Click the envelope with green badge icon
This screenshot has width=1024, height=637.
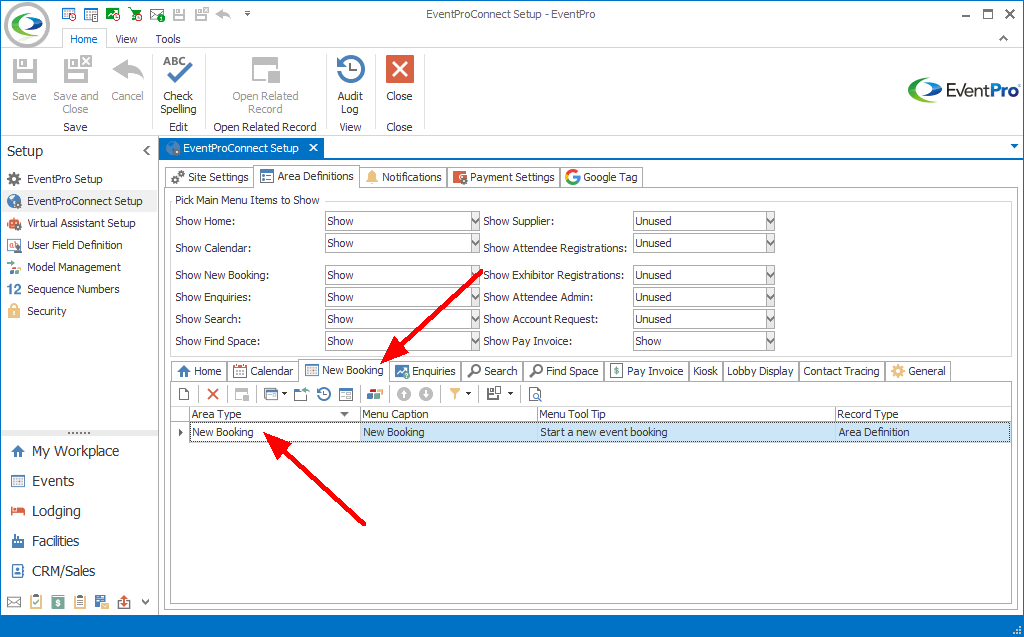pyautogui.click(x=157, y=14)
